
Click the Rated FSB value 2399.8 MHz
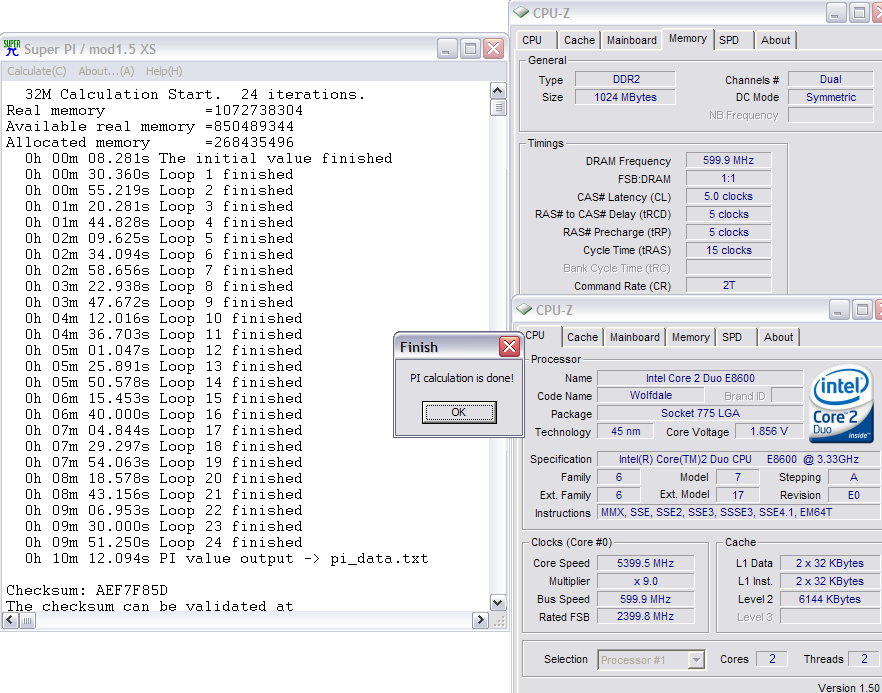click(x=645, y=616)
